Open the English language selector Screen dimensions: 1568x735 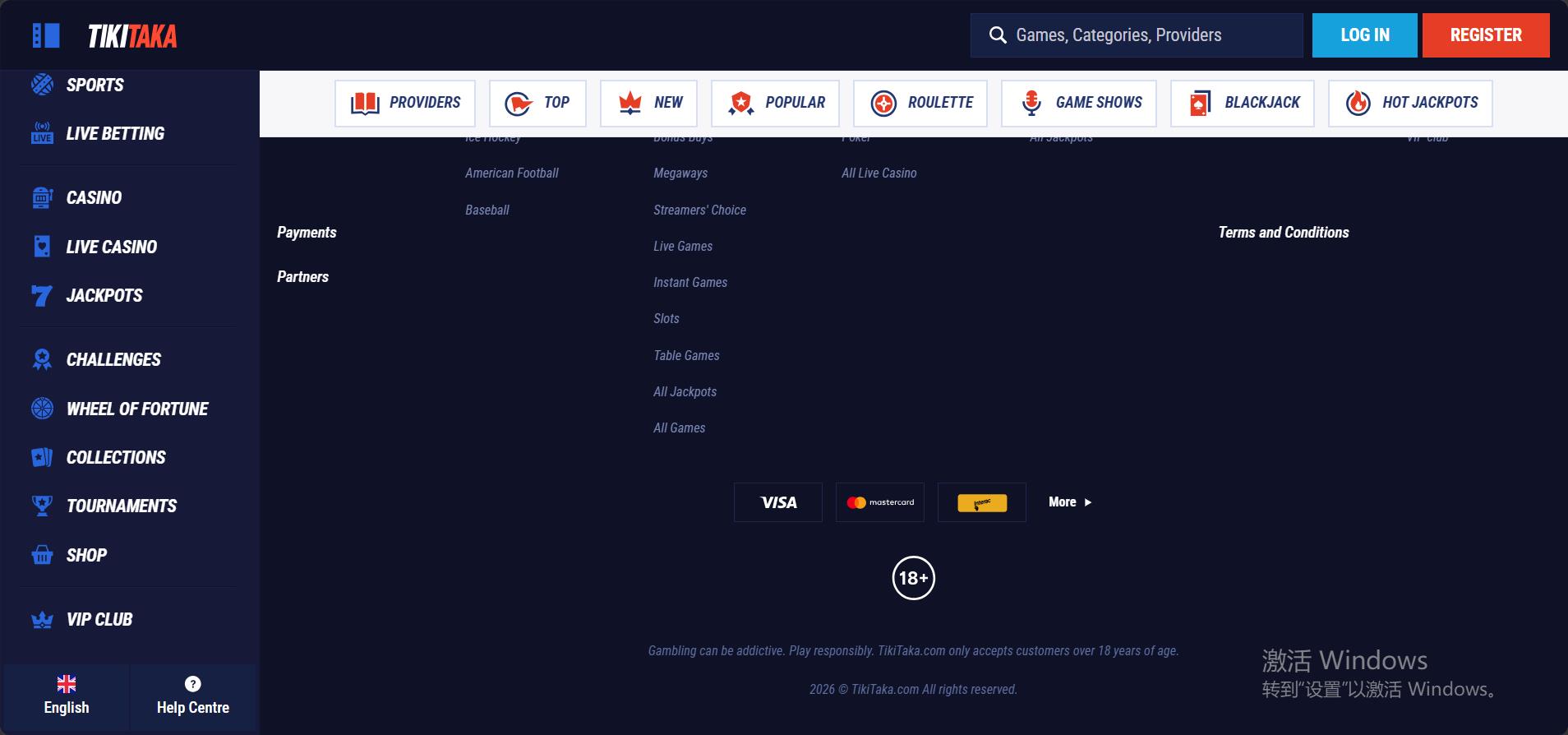[67, 696]
